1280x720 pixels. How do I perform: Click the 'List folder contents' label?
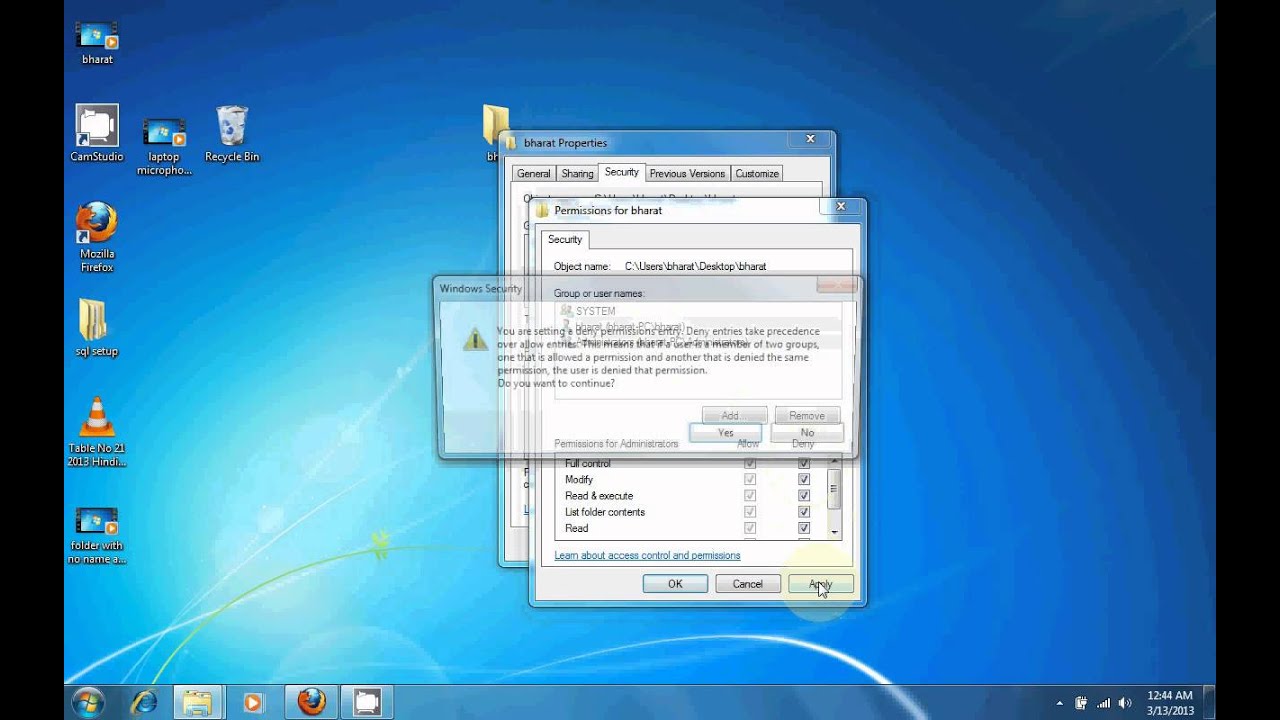[605, 512]
